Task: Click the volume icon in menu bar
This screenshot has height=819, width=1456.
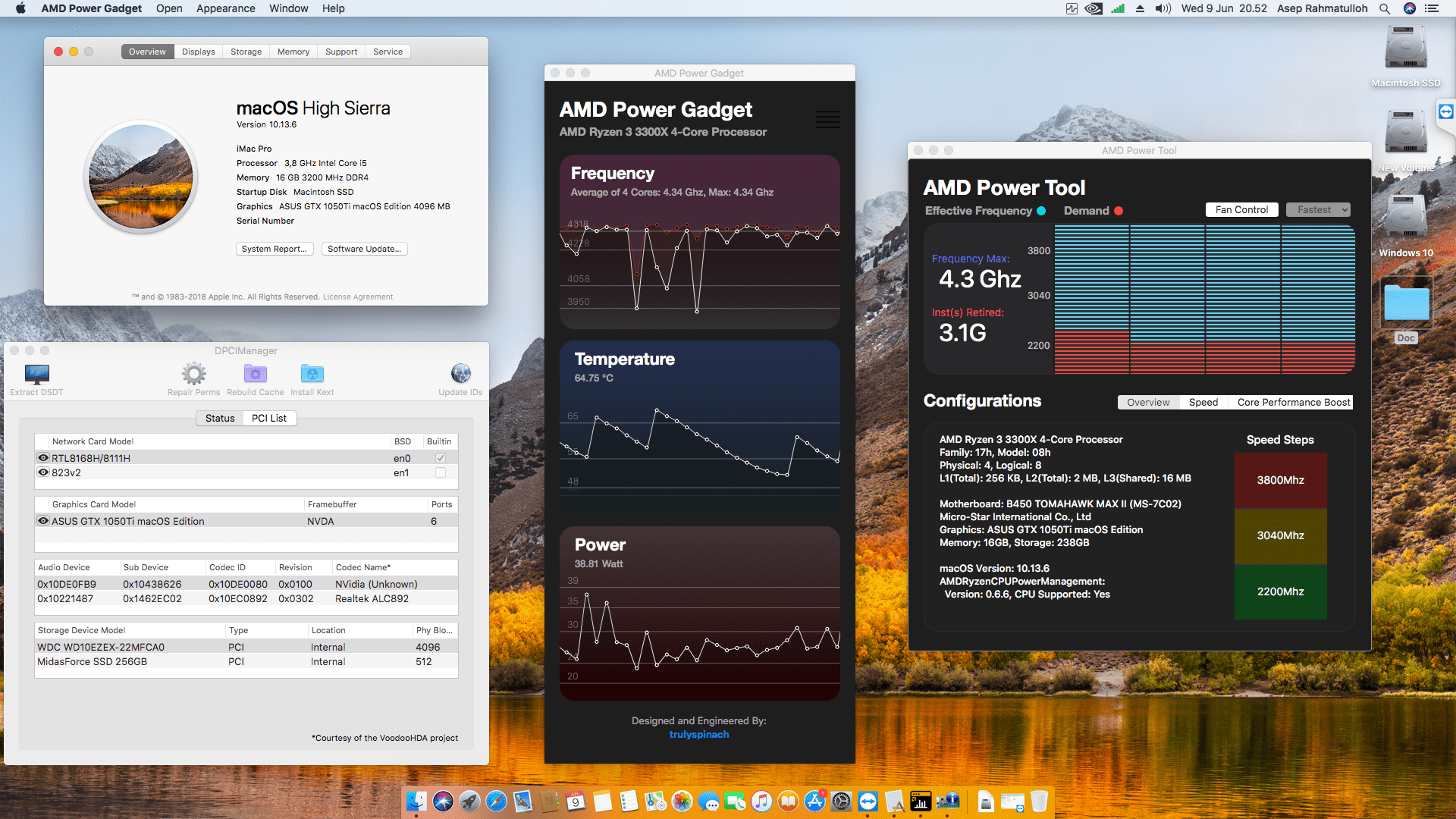Action: pyautogui.click(x=1163, y=8)
